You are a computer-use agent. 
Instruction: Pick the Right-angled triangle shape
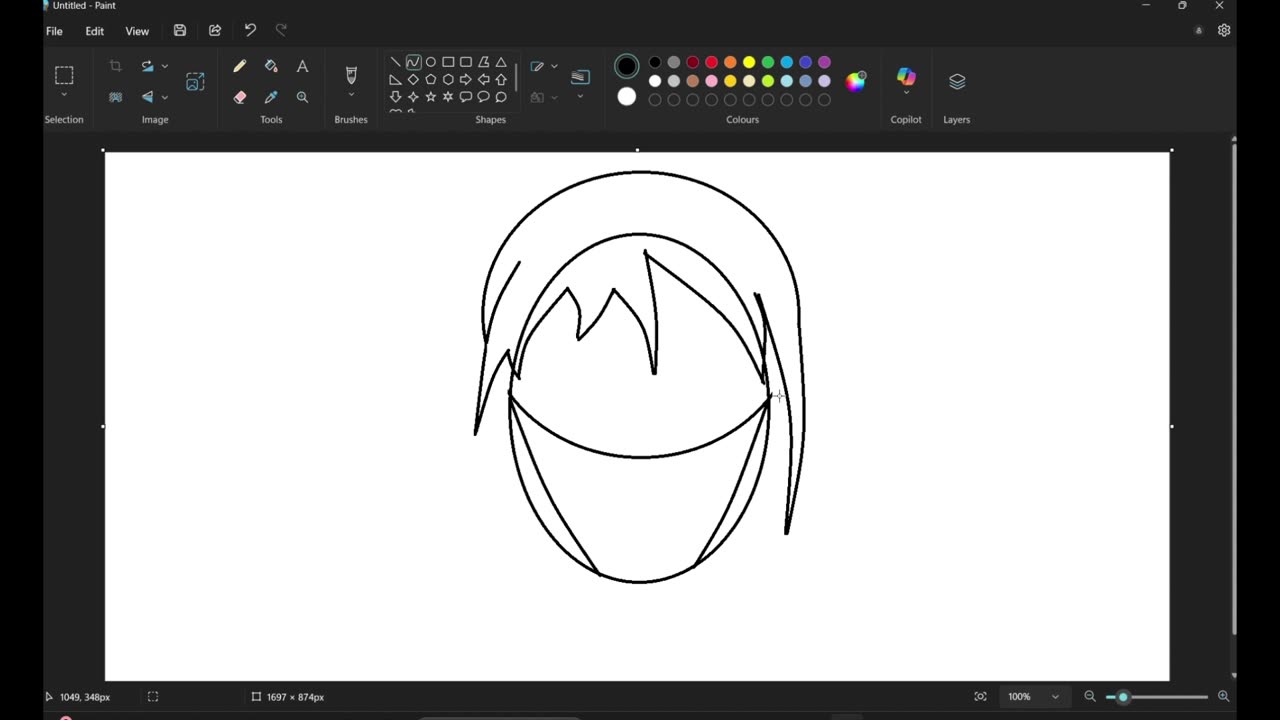[395, 80]
